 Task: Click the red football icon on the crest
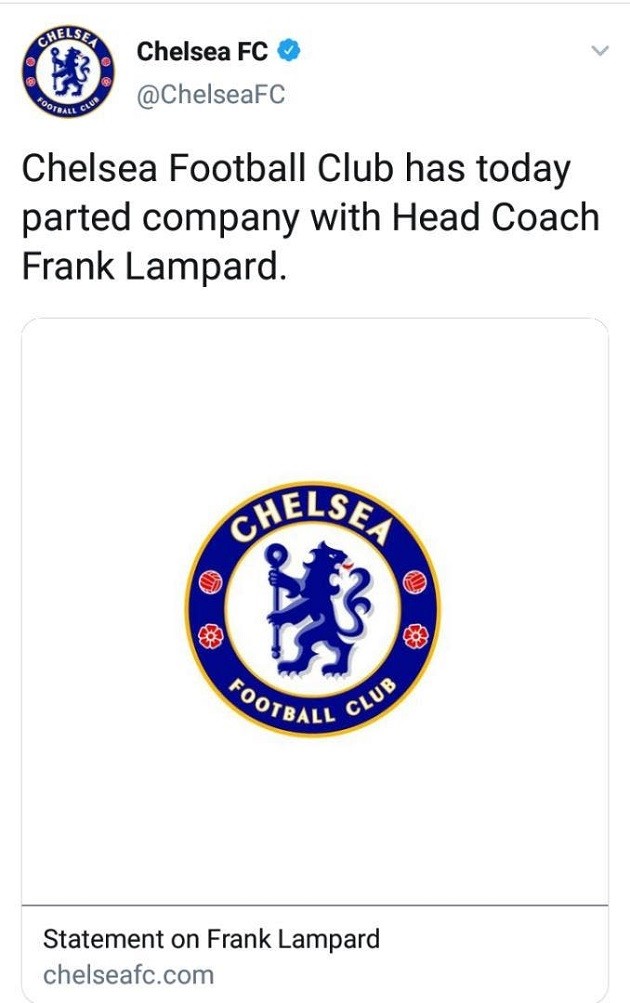(212, 579)
